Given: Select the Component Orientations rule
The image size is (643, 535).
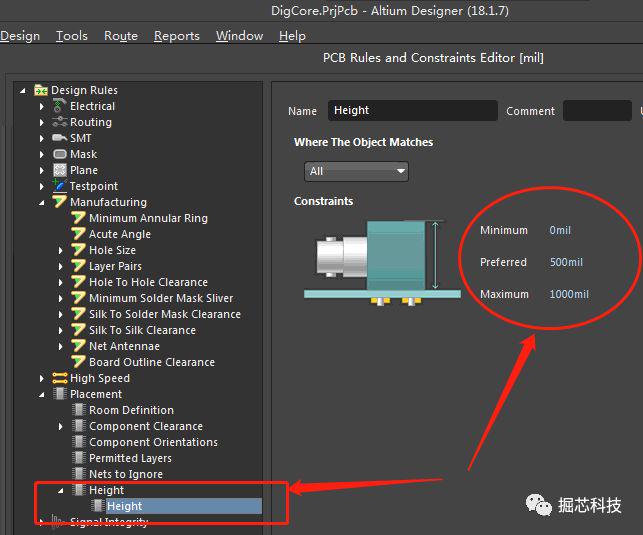Looking at the screenshot, I should click(153, 442).
